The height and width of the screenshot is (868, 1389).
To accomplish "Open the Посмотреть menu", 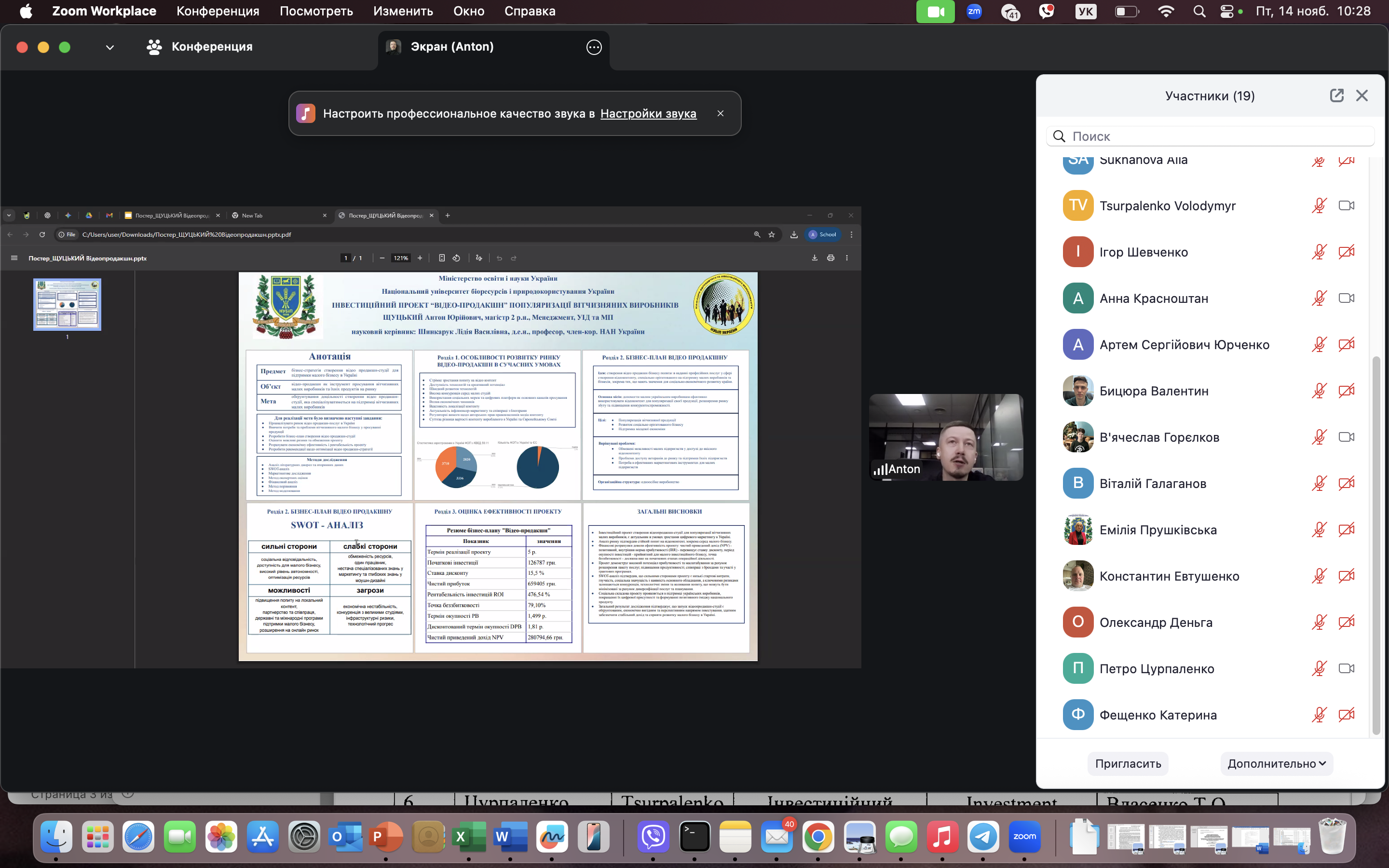I will pyautogui.click(x=316, y=12).
